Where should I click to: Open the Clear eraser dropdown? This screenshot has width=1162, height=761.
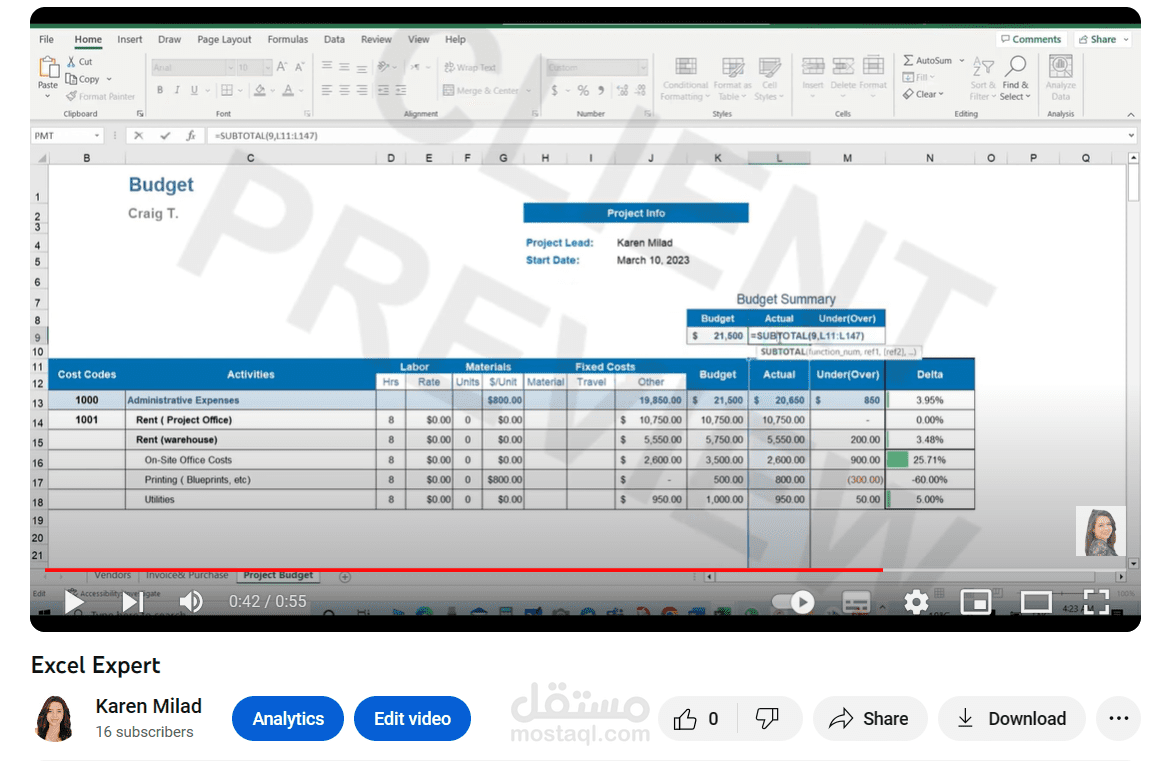(x=923, y=94)
